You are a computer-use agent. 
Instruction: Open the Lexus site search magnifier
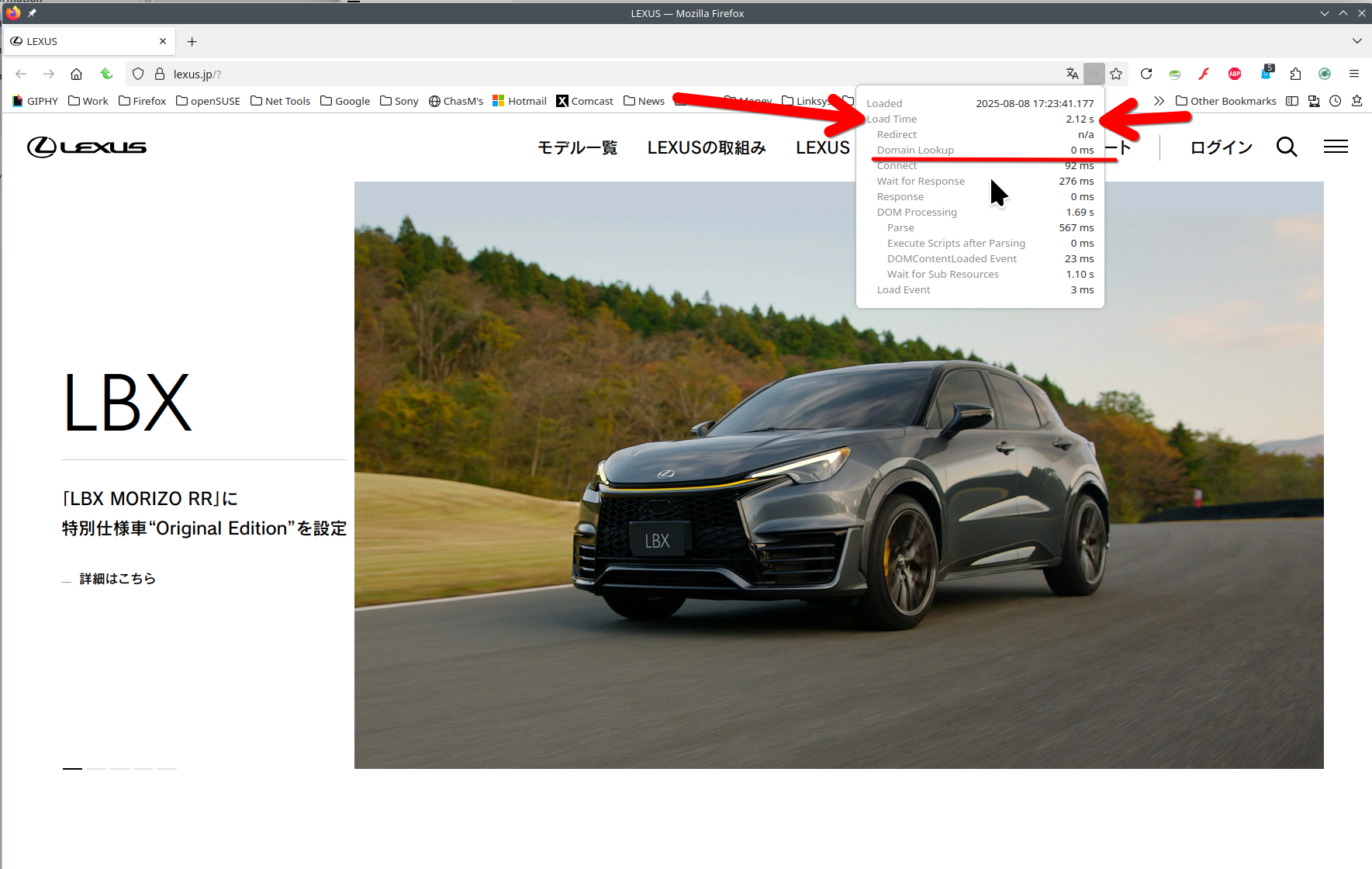(x=1287, y=147)
